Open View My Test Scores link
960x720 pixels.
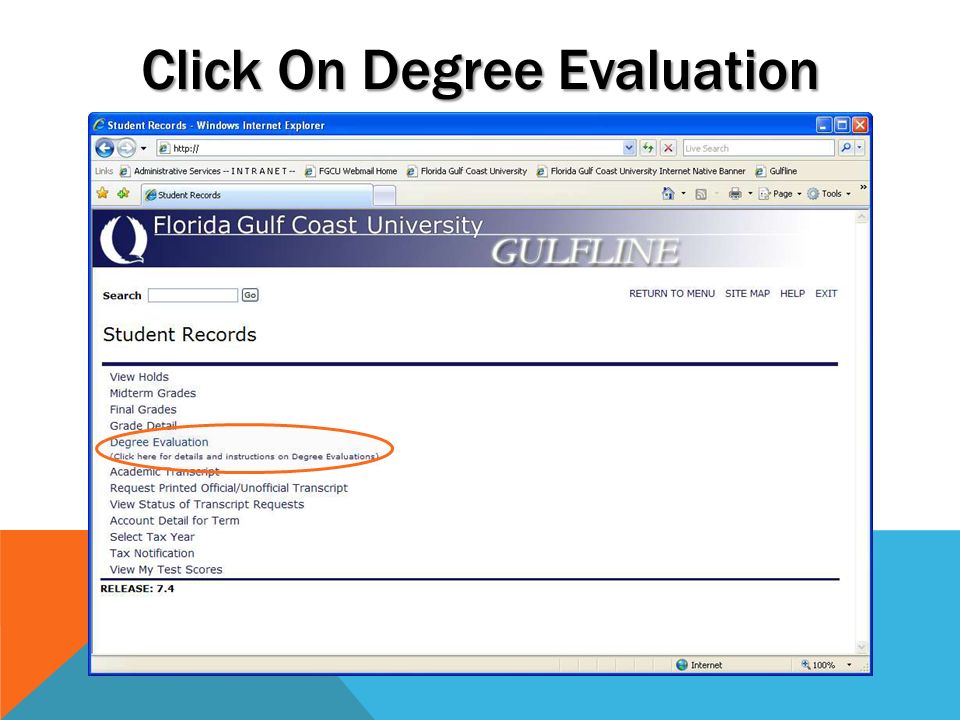[166, 569]
